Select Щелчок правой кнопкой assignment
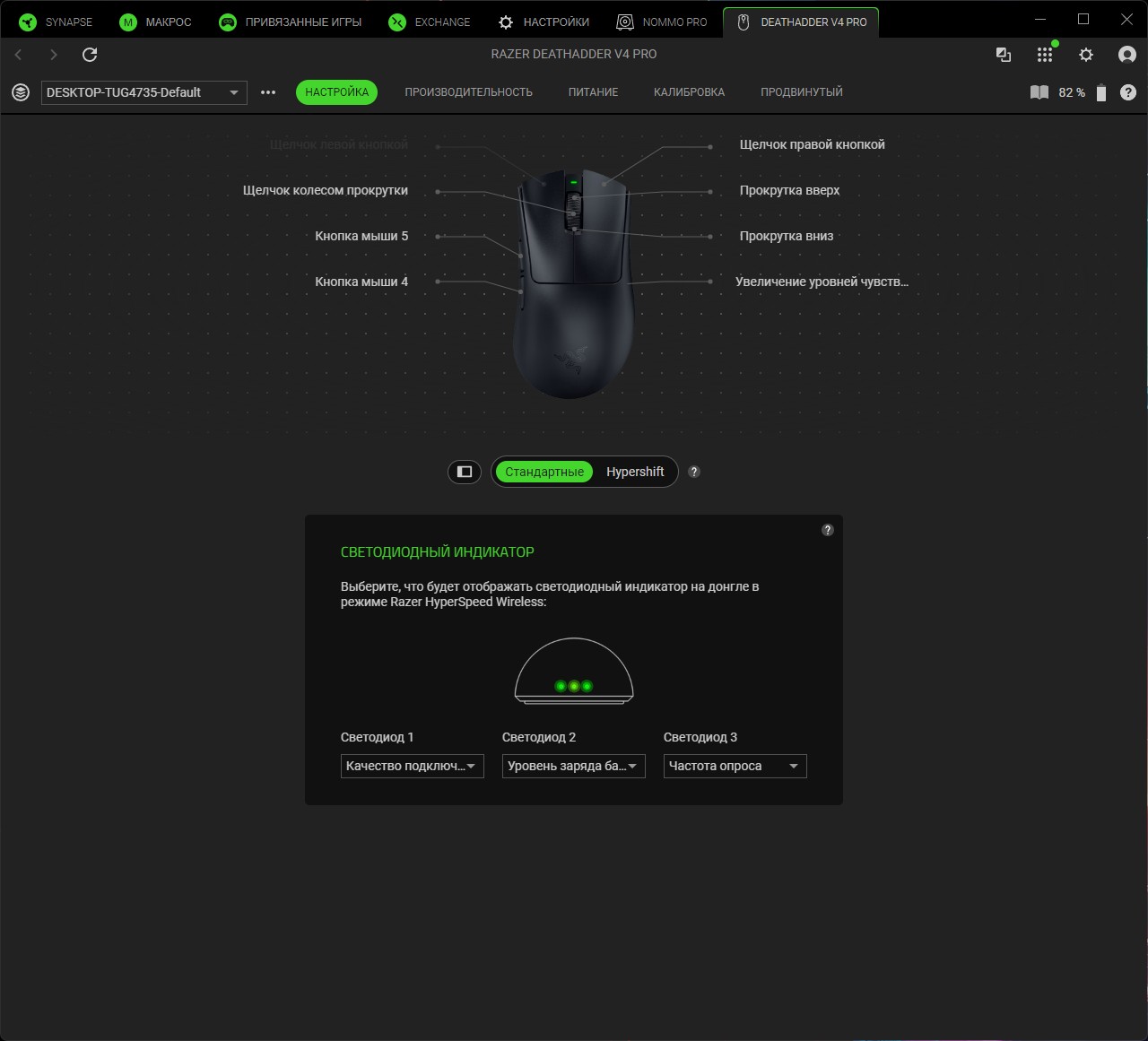Image resolution: width=1148 pixels, height=1041 pixels. (x=812, y=144)
